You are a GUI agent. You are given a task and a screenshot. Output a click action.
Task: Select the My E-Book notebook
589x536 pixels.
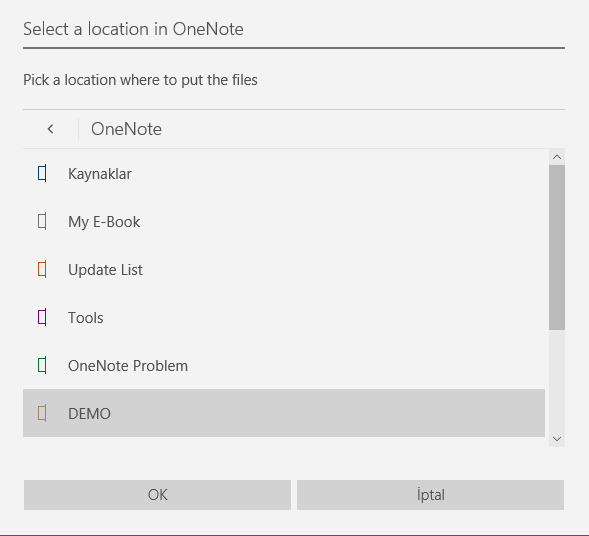tap(284, 222)
